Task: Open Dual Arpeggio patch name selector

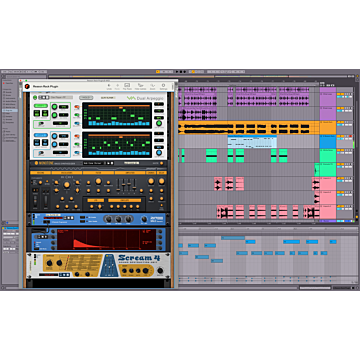Action: tap(61, 97)
